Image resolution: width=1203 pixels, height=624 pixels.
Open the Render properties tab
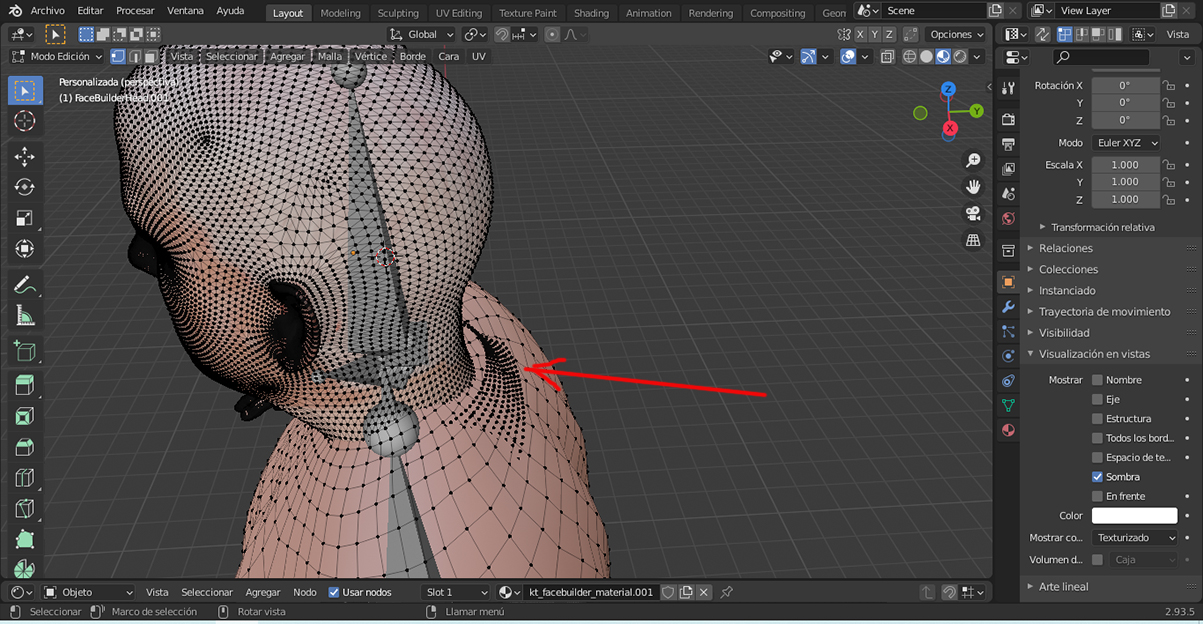coord(1008,120)
